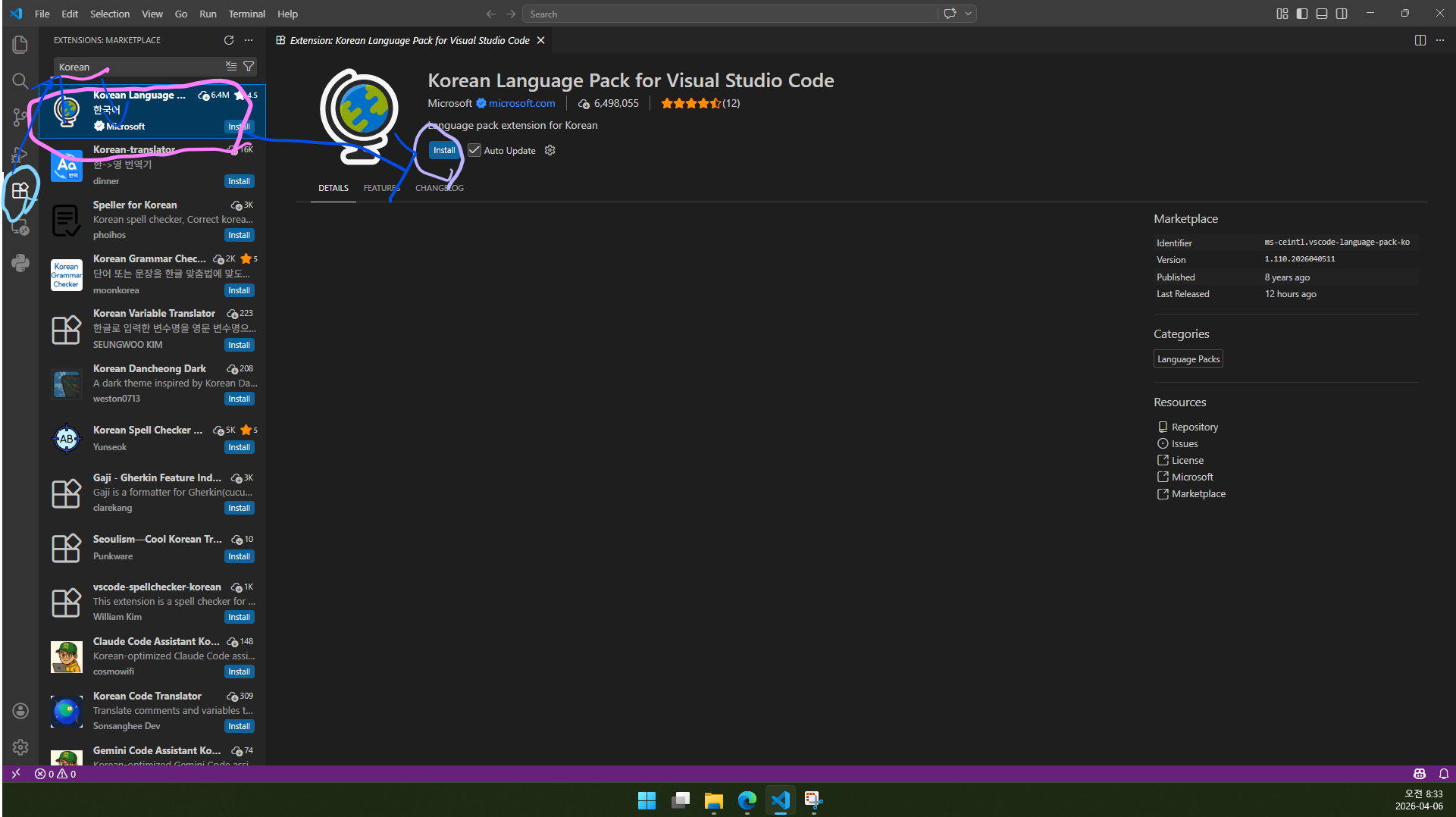Install Korean-translator by dinner
This screenshot has width=1456, height=817.
coord(239,181)
